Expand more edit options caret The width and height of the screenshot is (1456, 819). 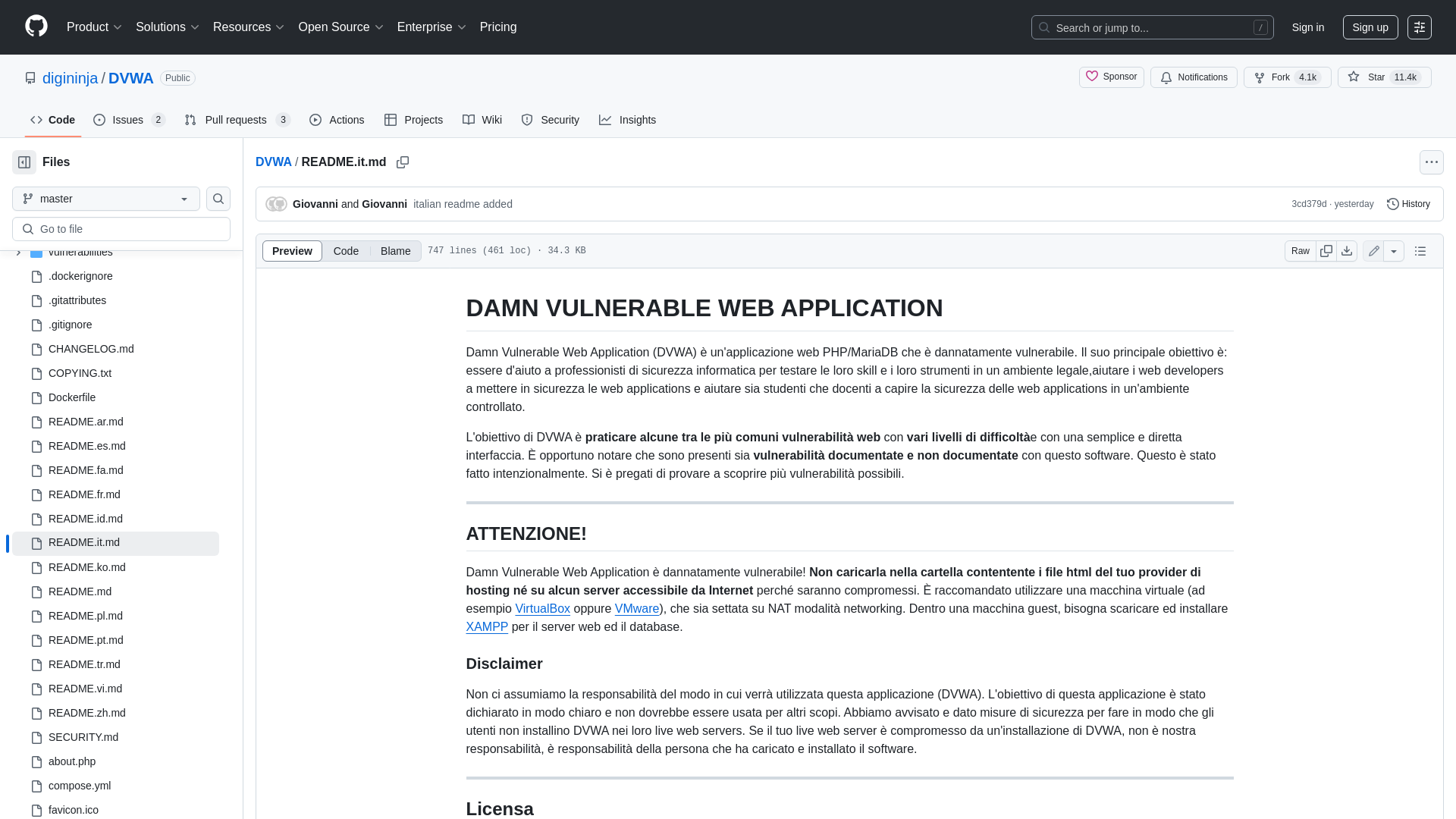[1394, 251]
